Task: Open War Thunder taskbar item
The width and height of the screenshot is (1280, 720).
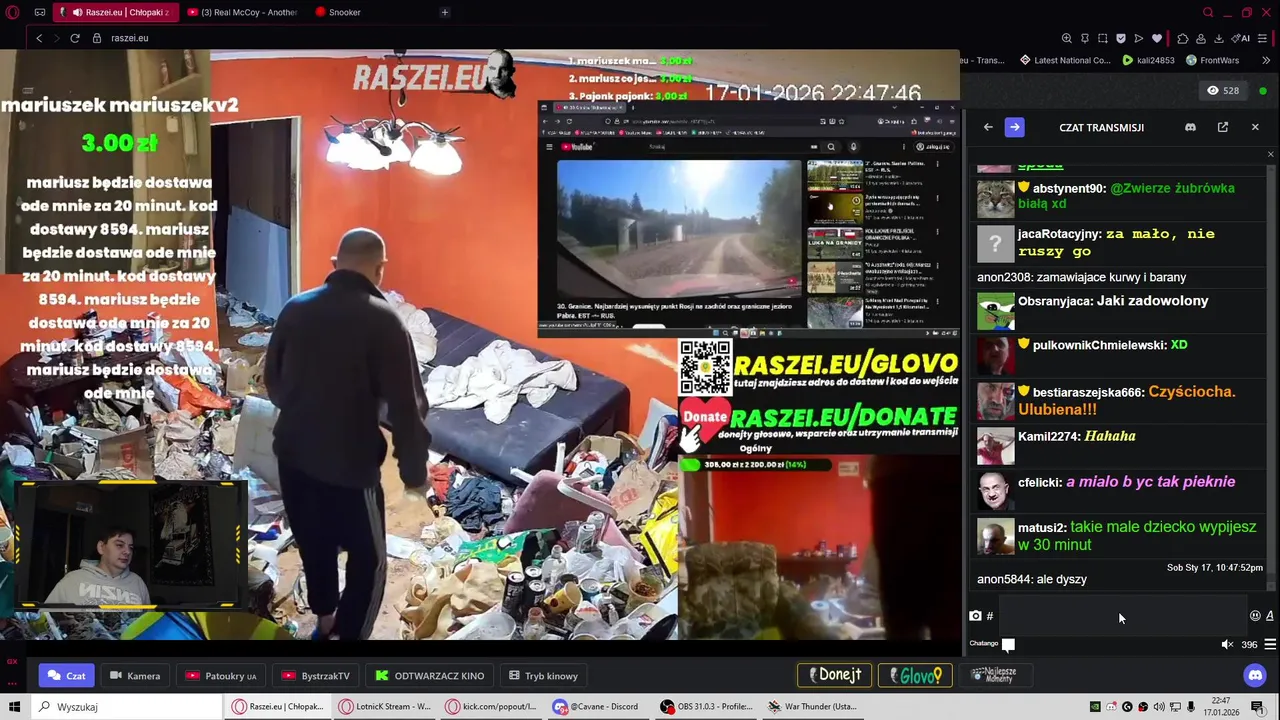Action: click(813, 707)
